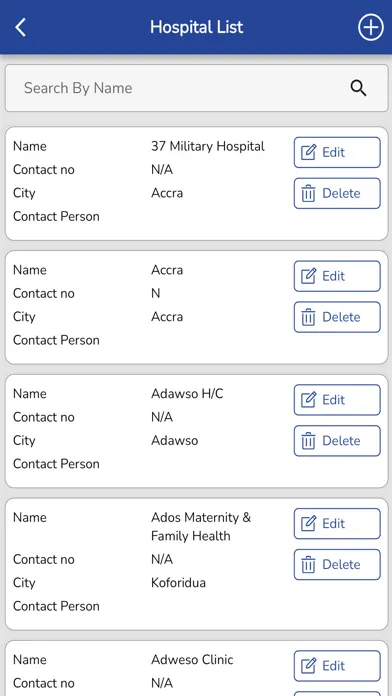
Task: Delete Adawso H/C entry
Action: (x=337, y=441)
